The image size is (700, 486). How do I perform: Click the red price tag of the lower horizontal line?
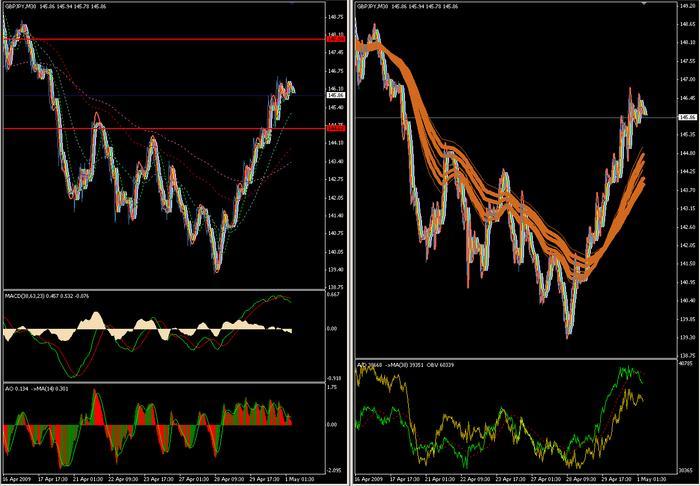click(x=336, y=129)
